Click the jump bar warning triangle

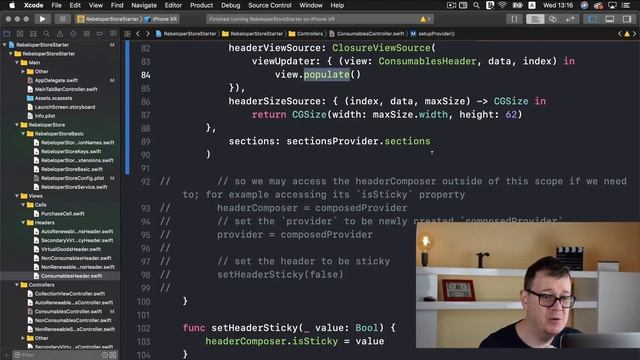point(627,34)
